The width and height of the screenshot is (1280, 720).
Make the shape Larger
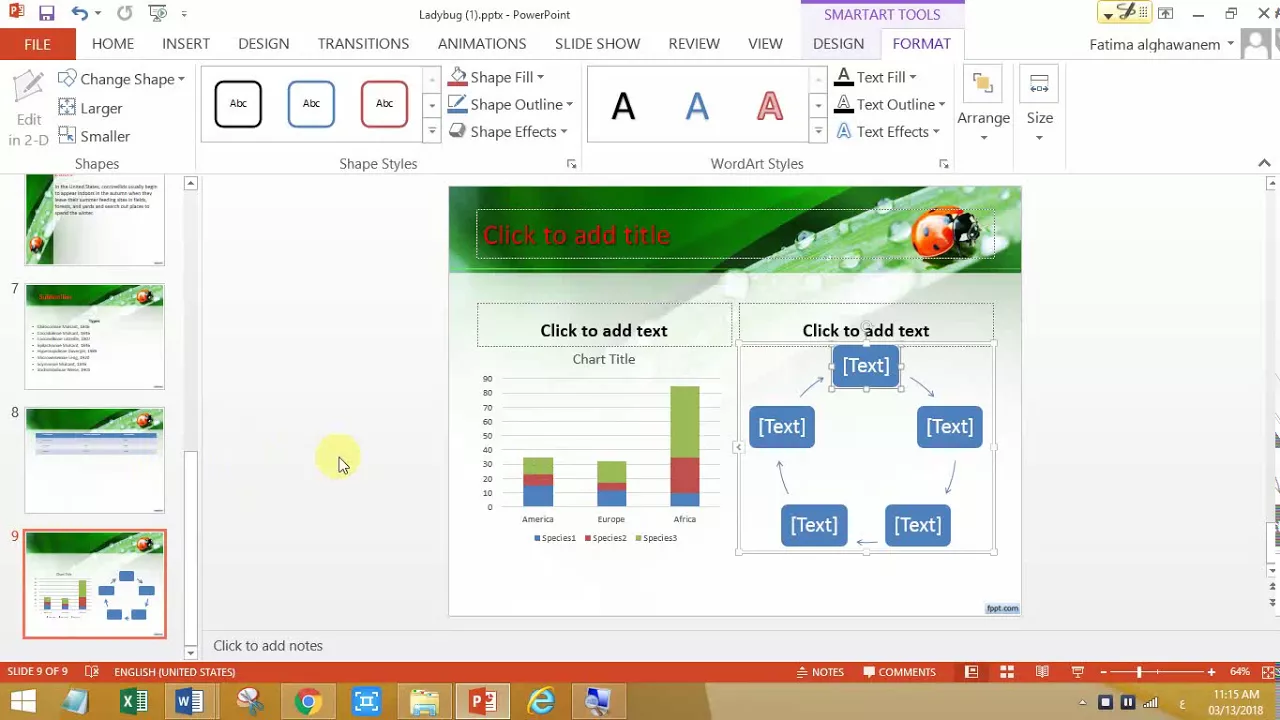click(x=91, y=108)
